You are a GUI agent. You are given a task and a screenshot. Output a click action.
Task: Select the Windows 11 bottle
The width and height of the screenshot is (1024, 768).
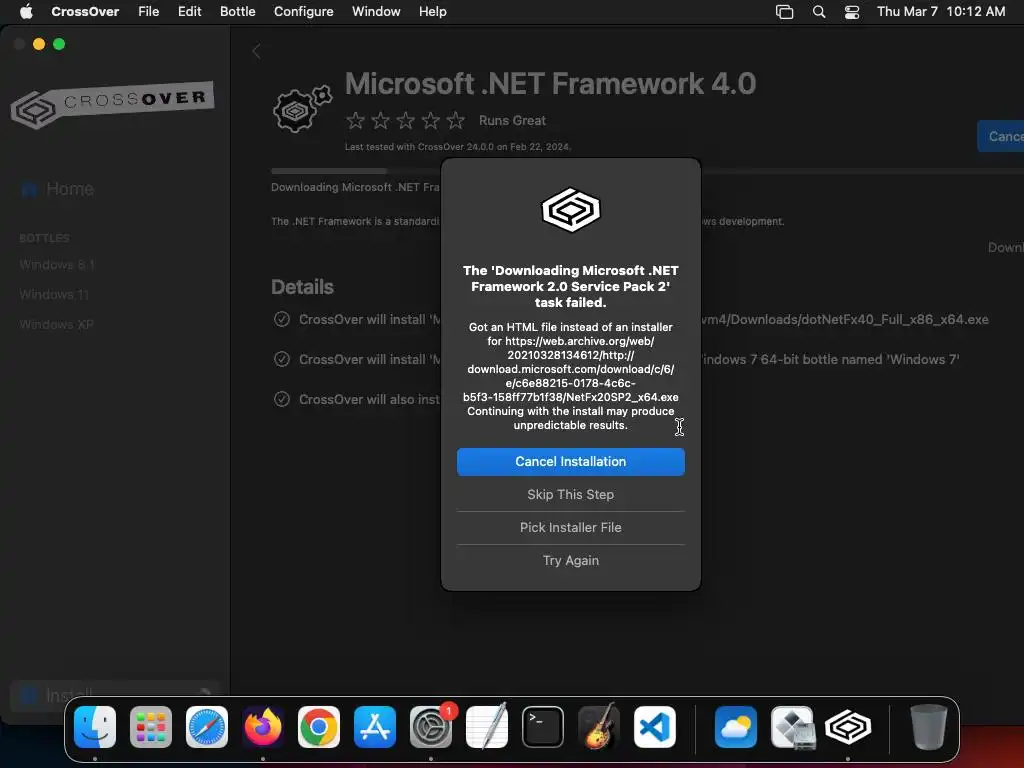tap(54, 295)
